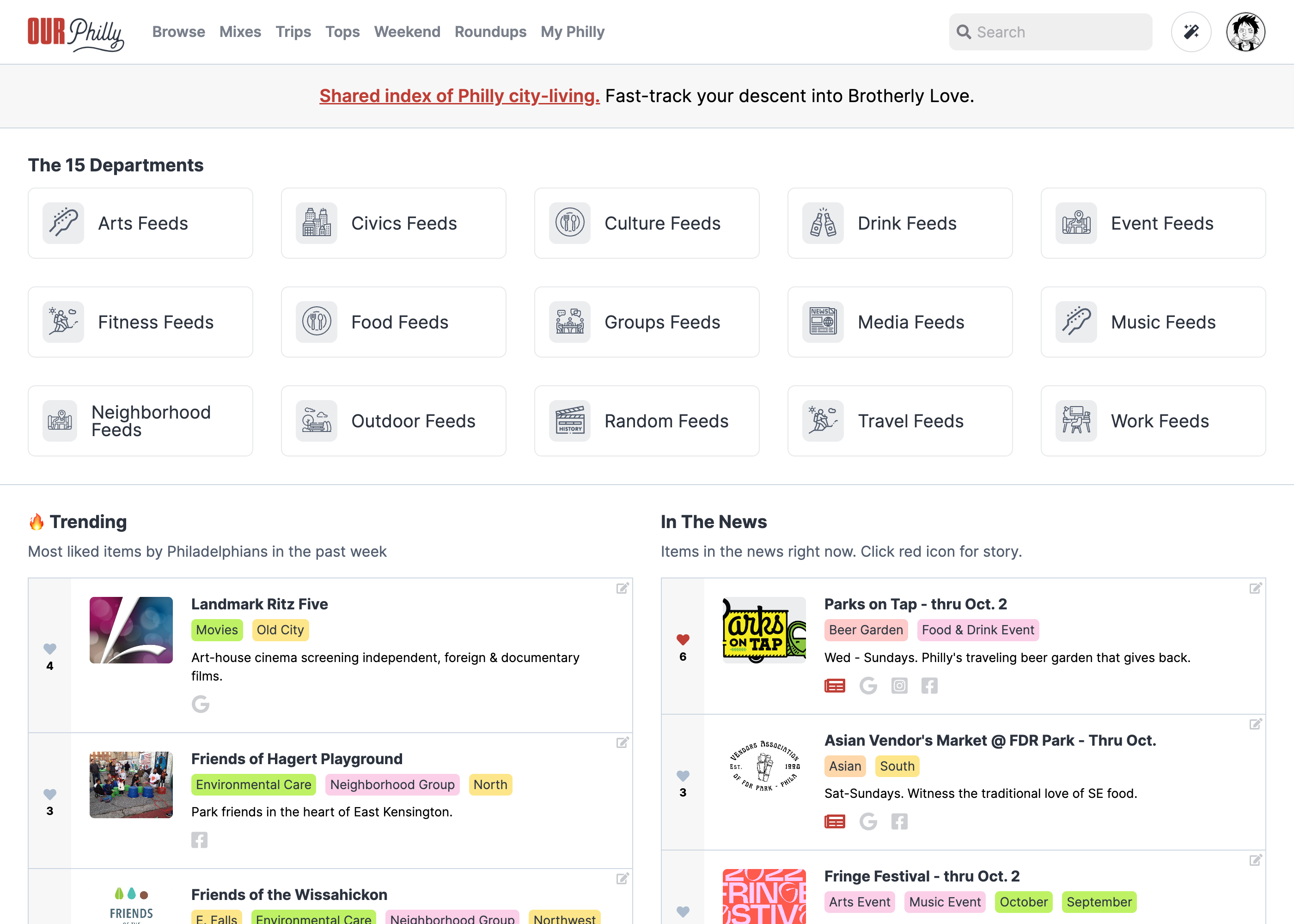Select the Travel Feeds department card
1294x924 pixels.
(900, 421)
